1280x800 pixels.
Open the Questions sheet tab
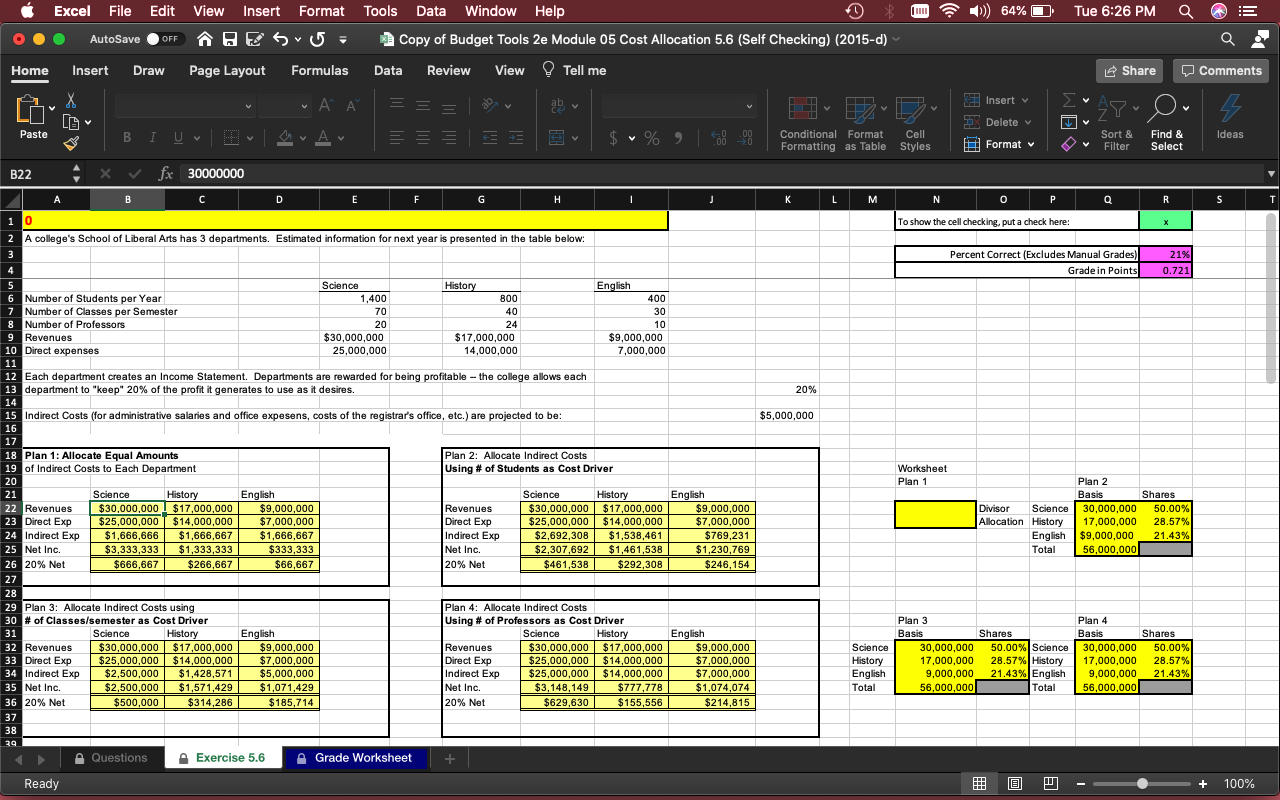point(110,758)
